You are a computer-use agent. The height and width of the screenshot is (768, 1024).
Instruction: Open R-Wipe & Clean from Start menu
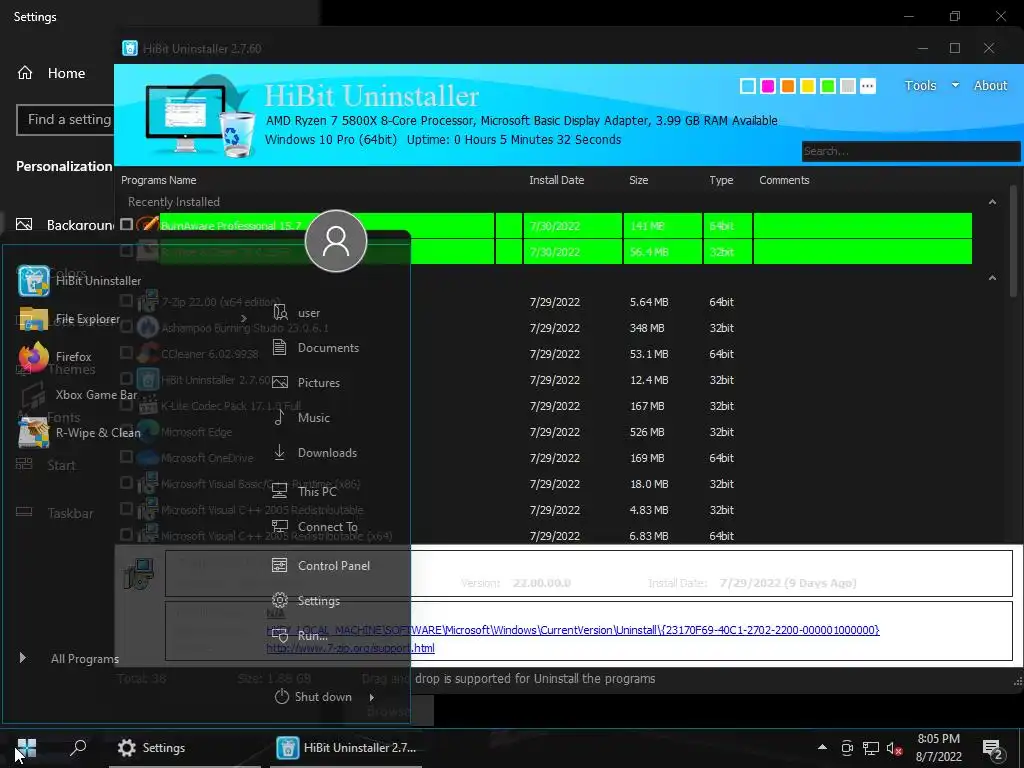point(79,432)
